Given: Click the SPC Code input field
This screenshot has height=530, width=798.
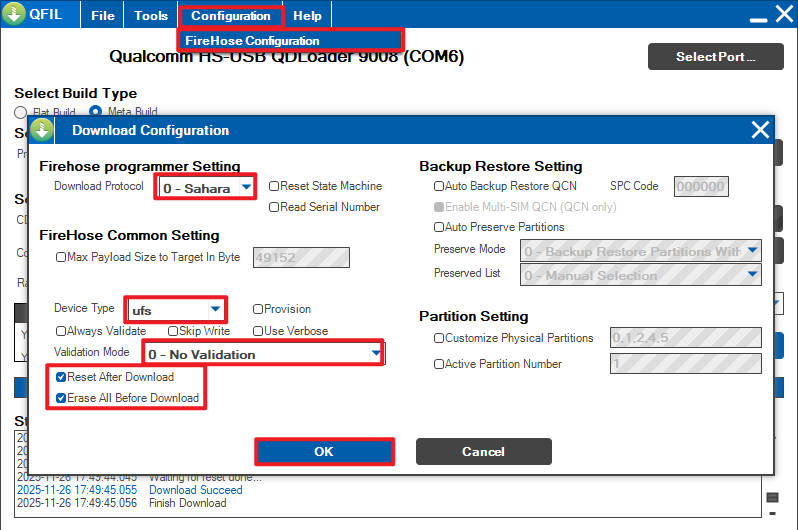Looking at the screenshot, I should (701, 187).
